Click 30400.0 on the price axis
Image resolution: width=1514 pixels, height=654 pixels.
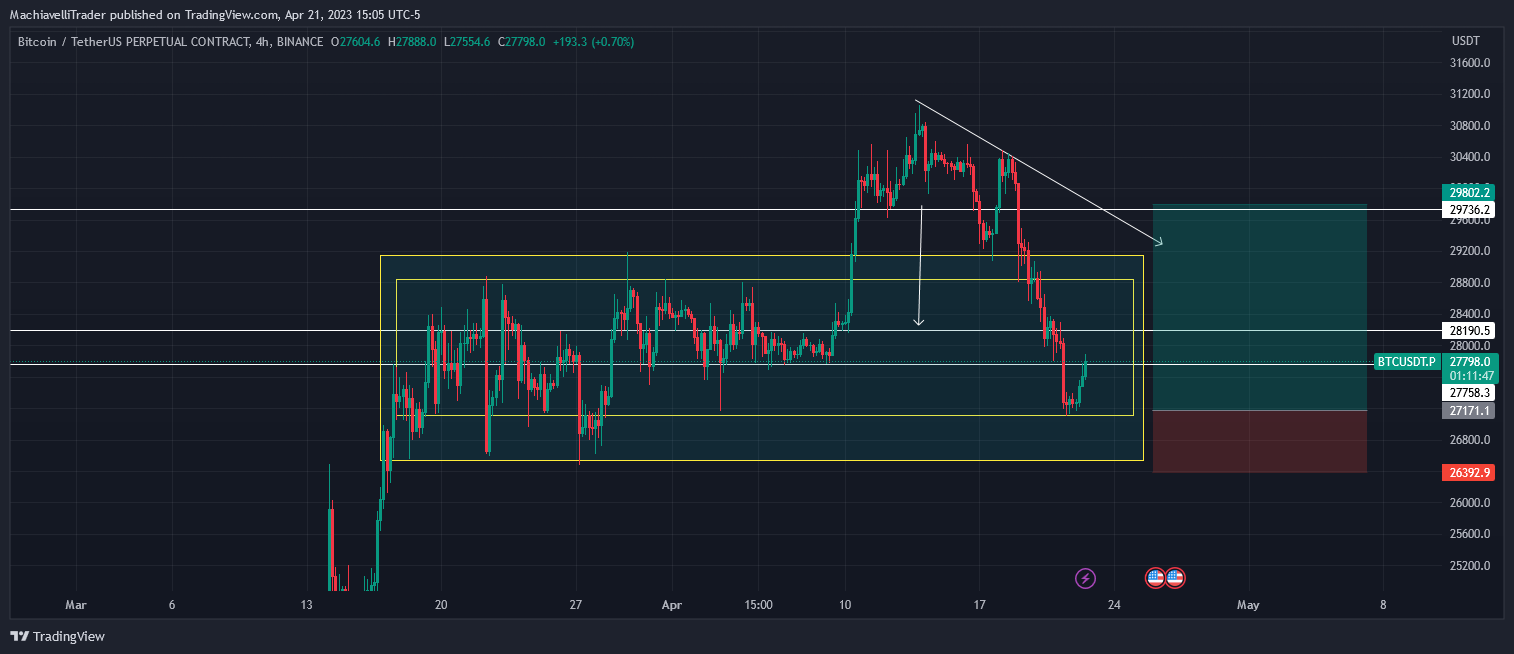pos(1471,157)
